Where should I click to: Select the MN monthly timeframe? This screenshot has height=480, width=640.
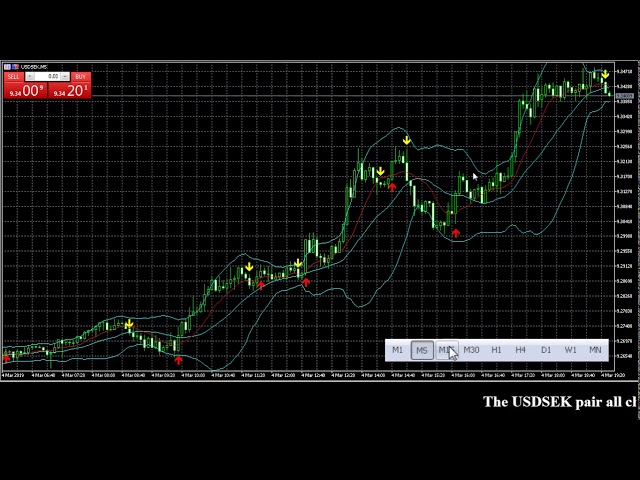(595, 350)
